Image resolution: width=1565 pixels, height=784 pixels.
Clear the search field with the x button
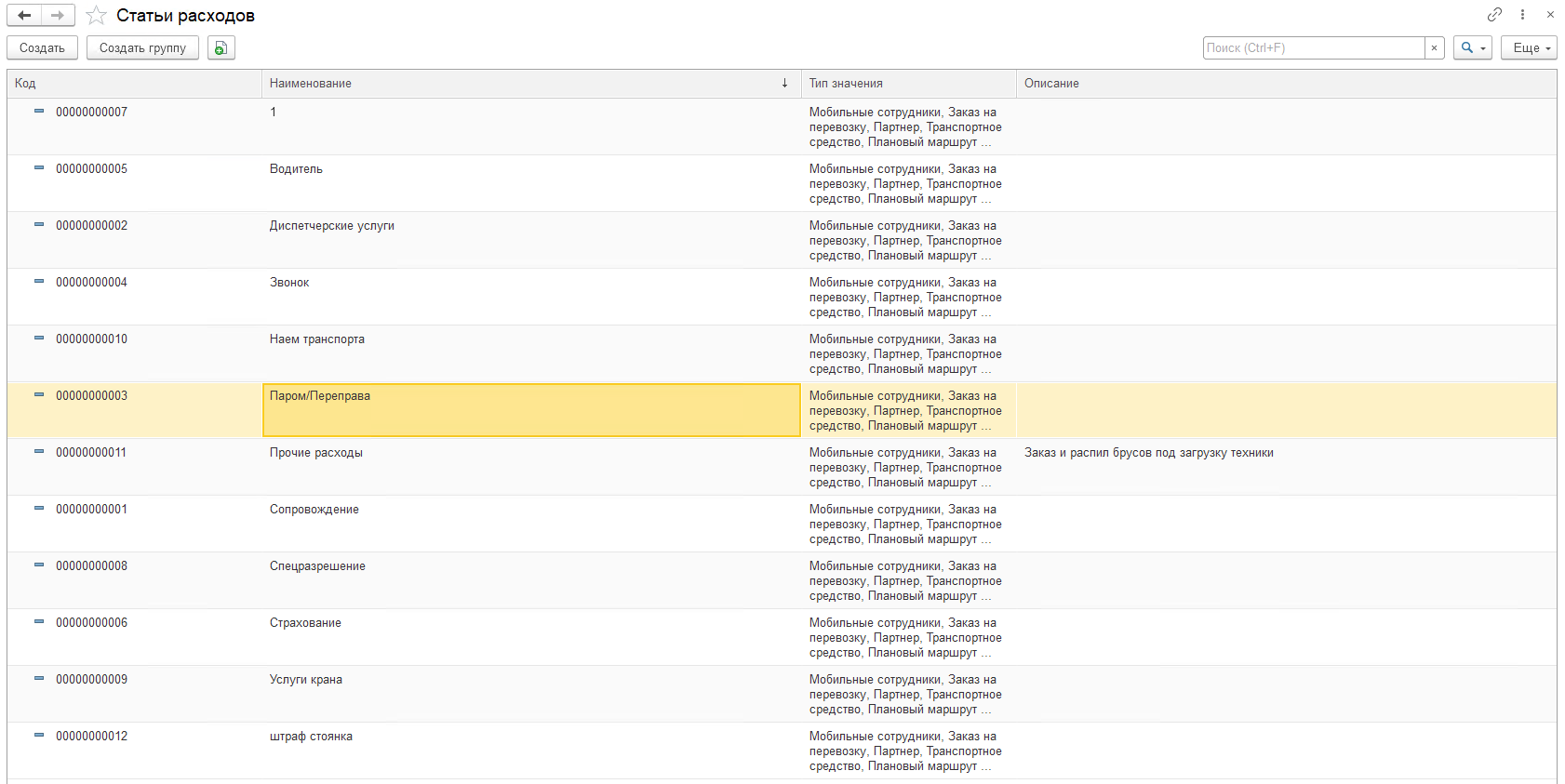[1434, 47]
